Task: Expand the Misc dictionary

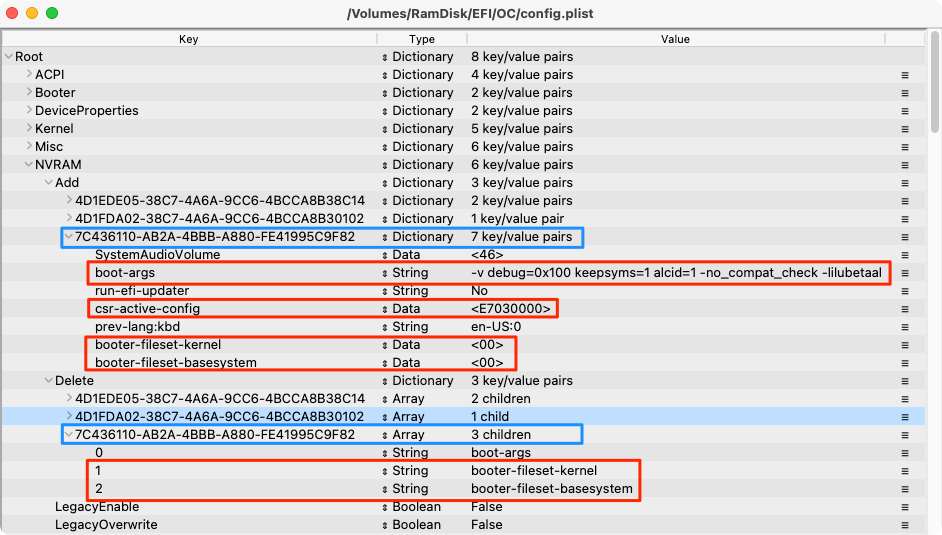Action: point(29,146)
